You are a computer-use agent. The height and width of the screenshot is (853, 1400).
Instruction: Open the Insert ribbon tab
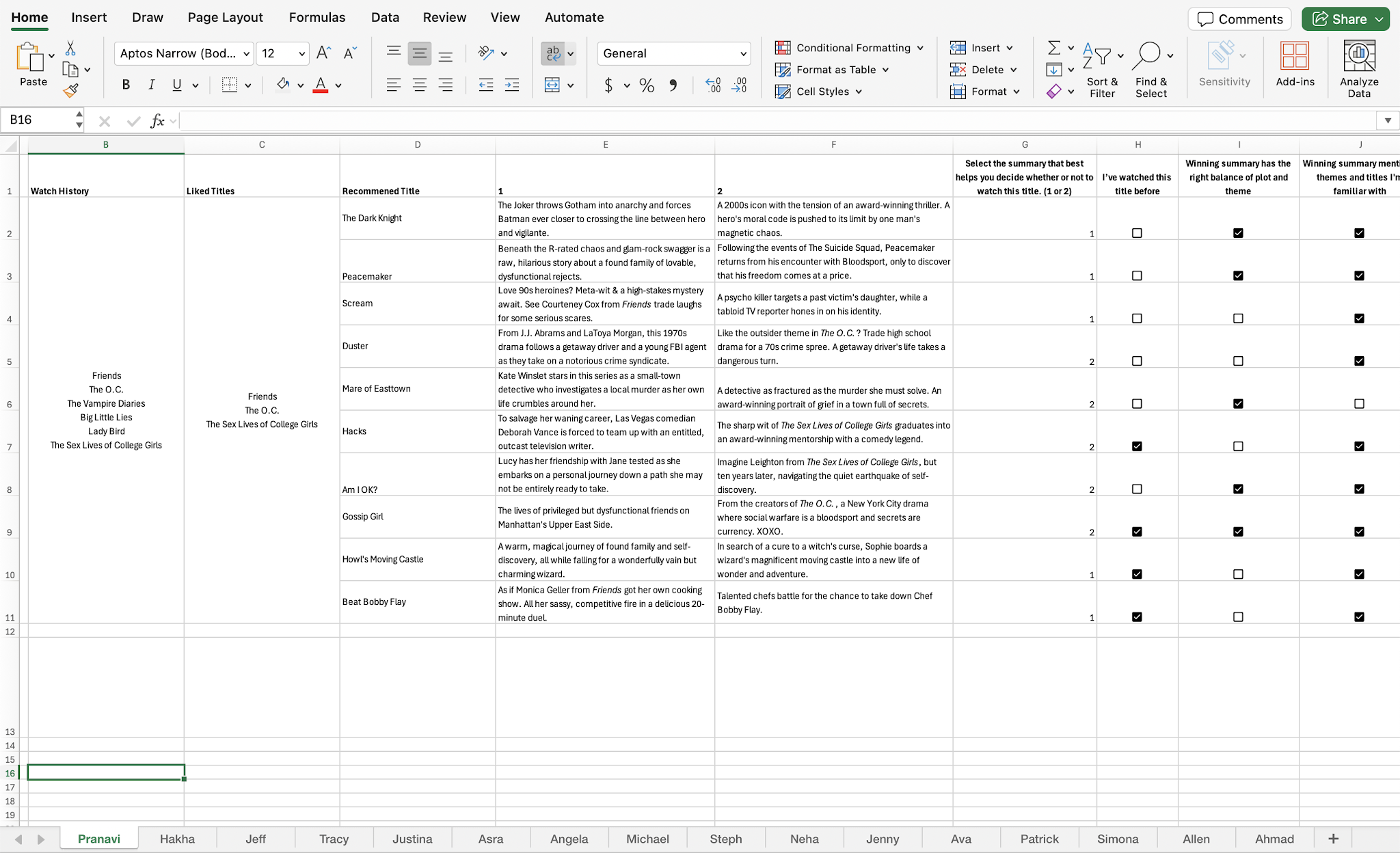pos(89,17)
